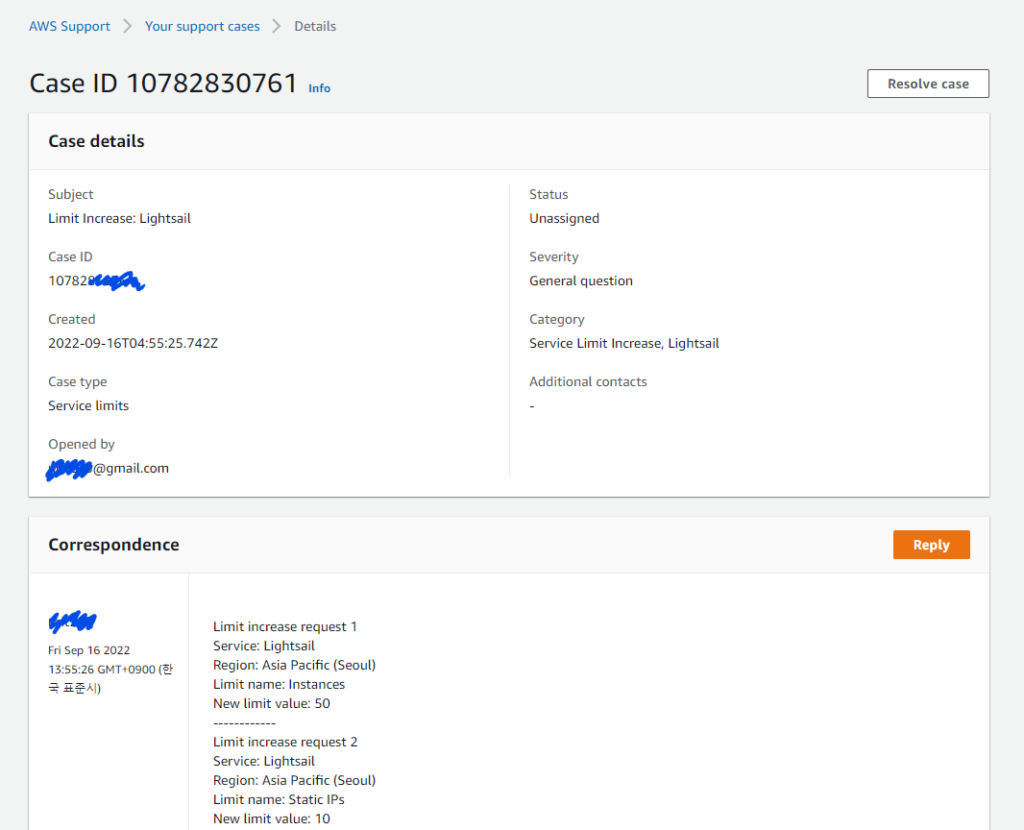
Task: Click the @gmail.com opened-by email
Action: click(108, 469)
